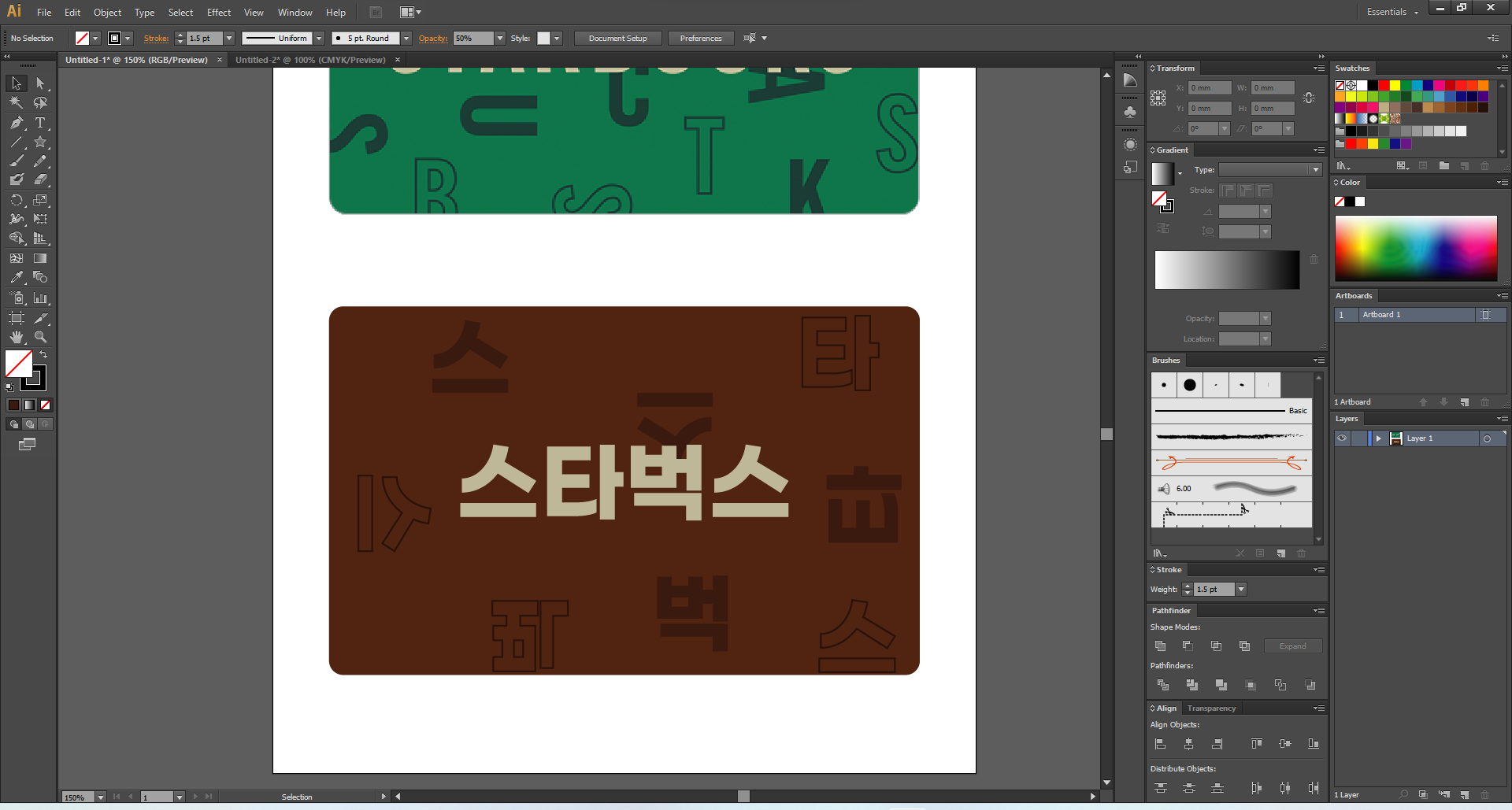Open the Effect menu

point(219,13)
